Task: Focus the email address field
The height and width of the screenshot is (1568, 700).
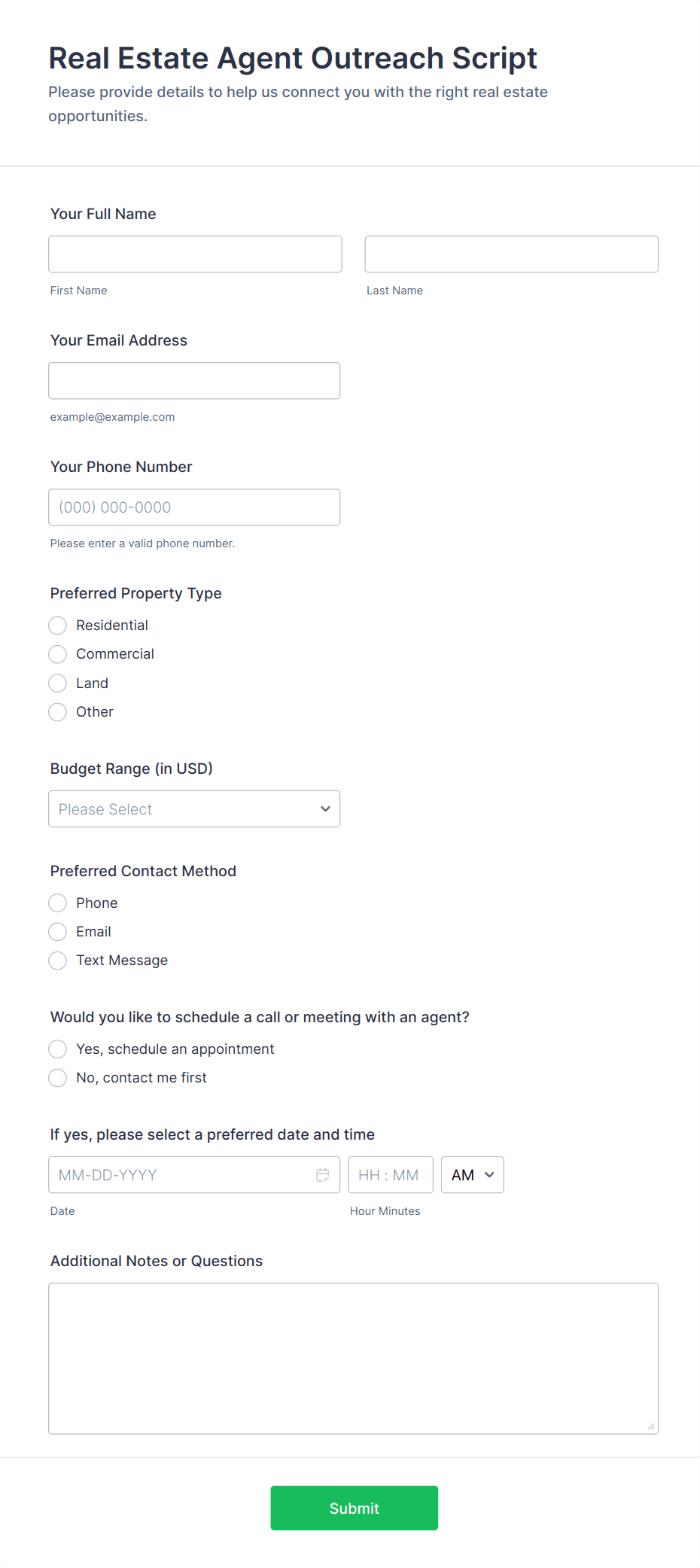Action: click(194, 380)
